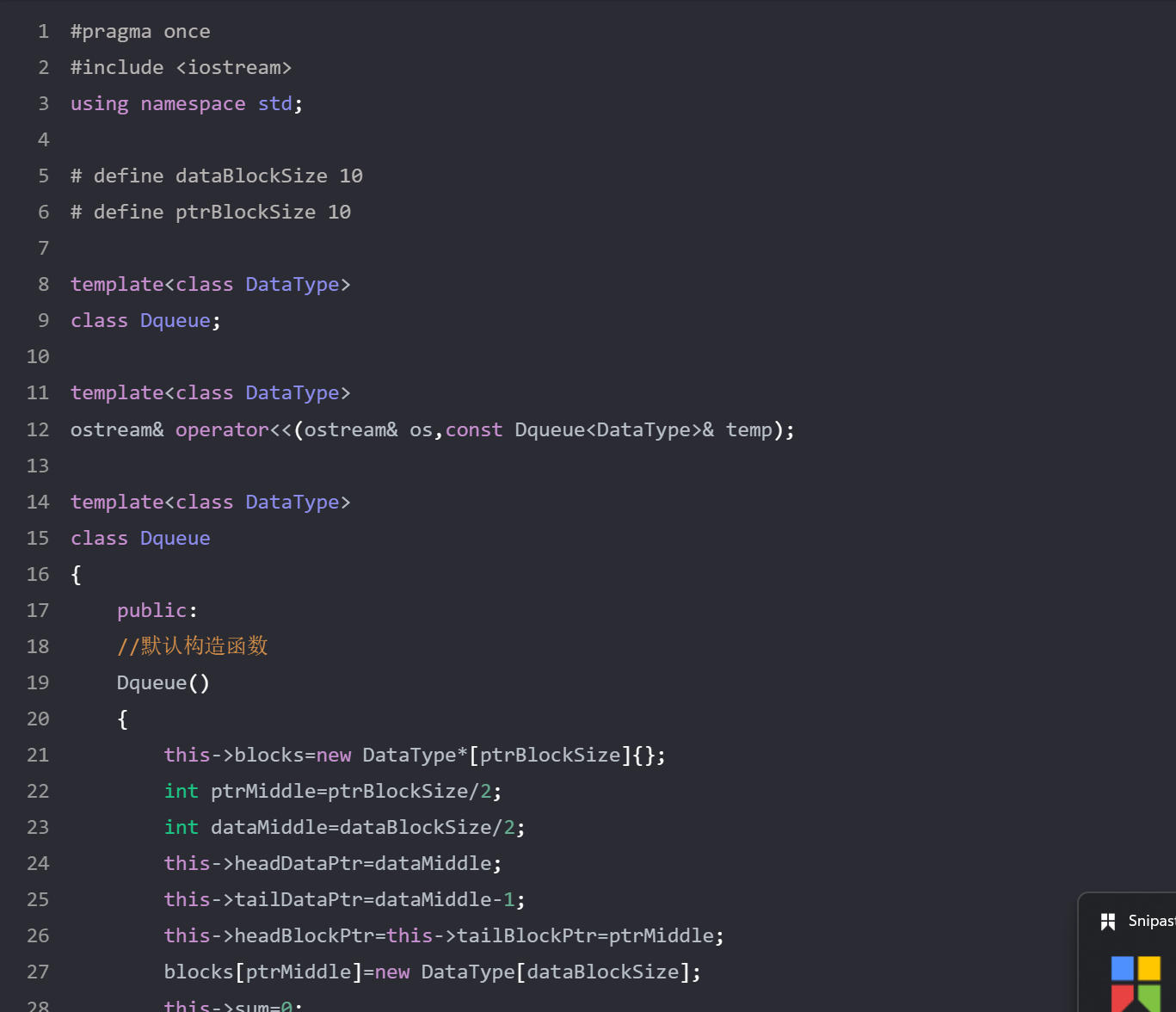Click the "std" identifier on line 3

click(275, 104)
